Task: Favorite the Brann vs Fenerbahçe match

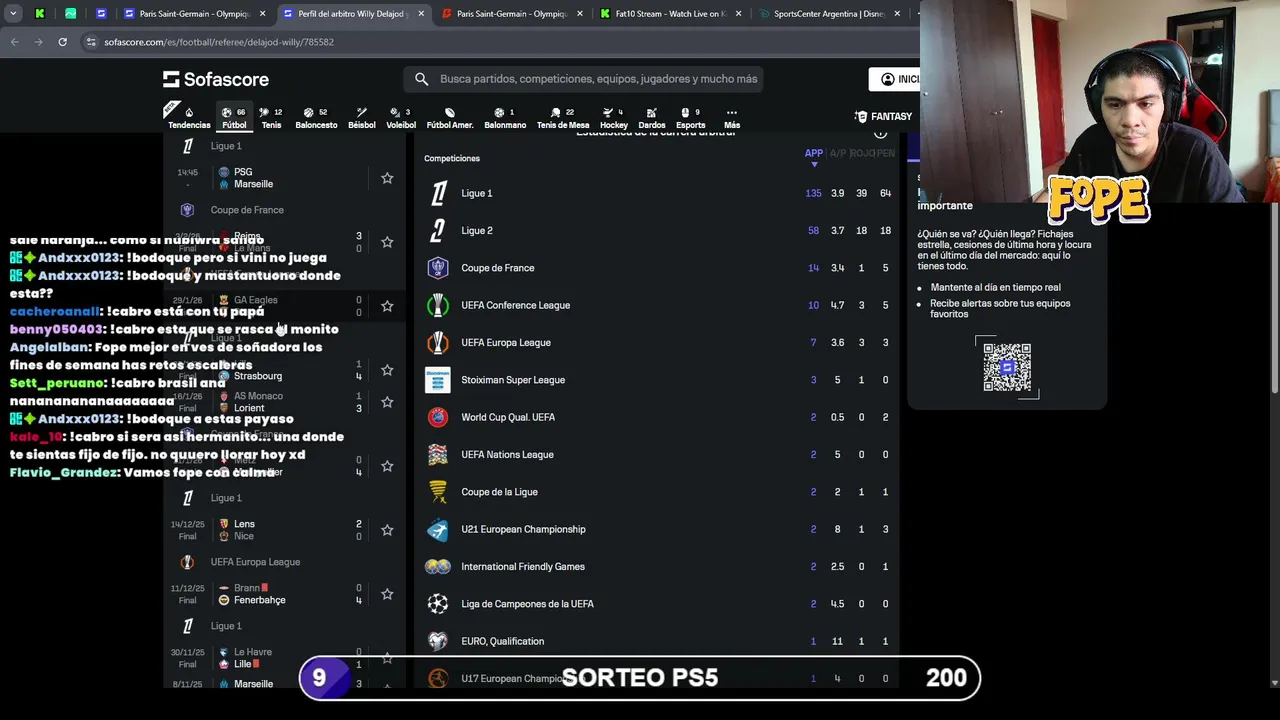Action: pyautogui.click(x=387, y=594)
